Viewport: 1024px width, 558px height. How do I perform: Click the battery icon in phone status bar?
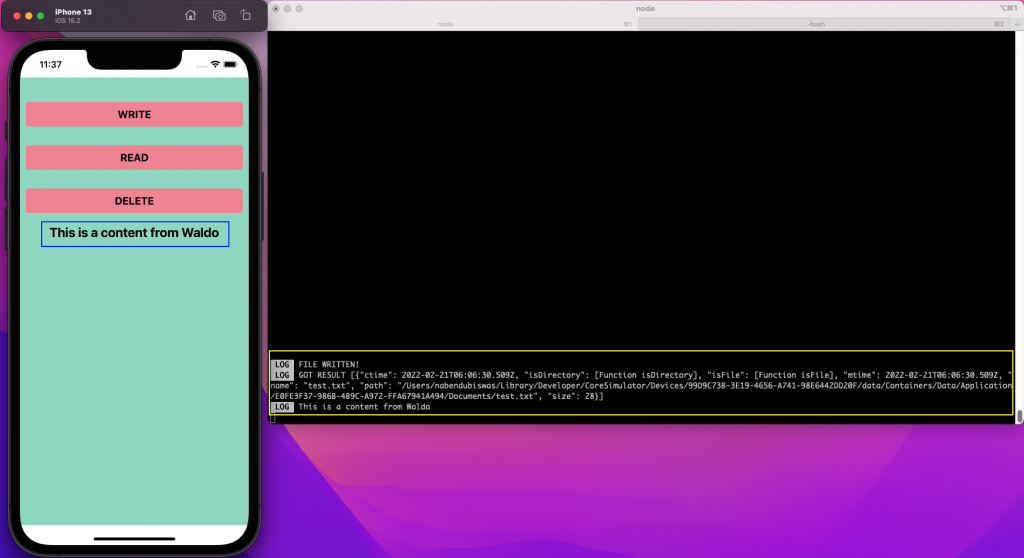coord(231,64)
